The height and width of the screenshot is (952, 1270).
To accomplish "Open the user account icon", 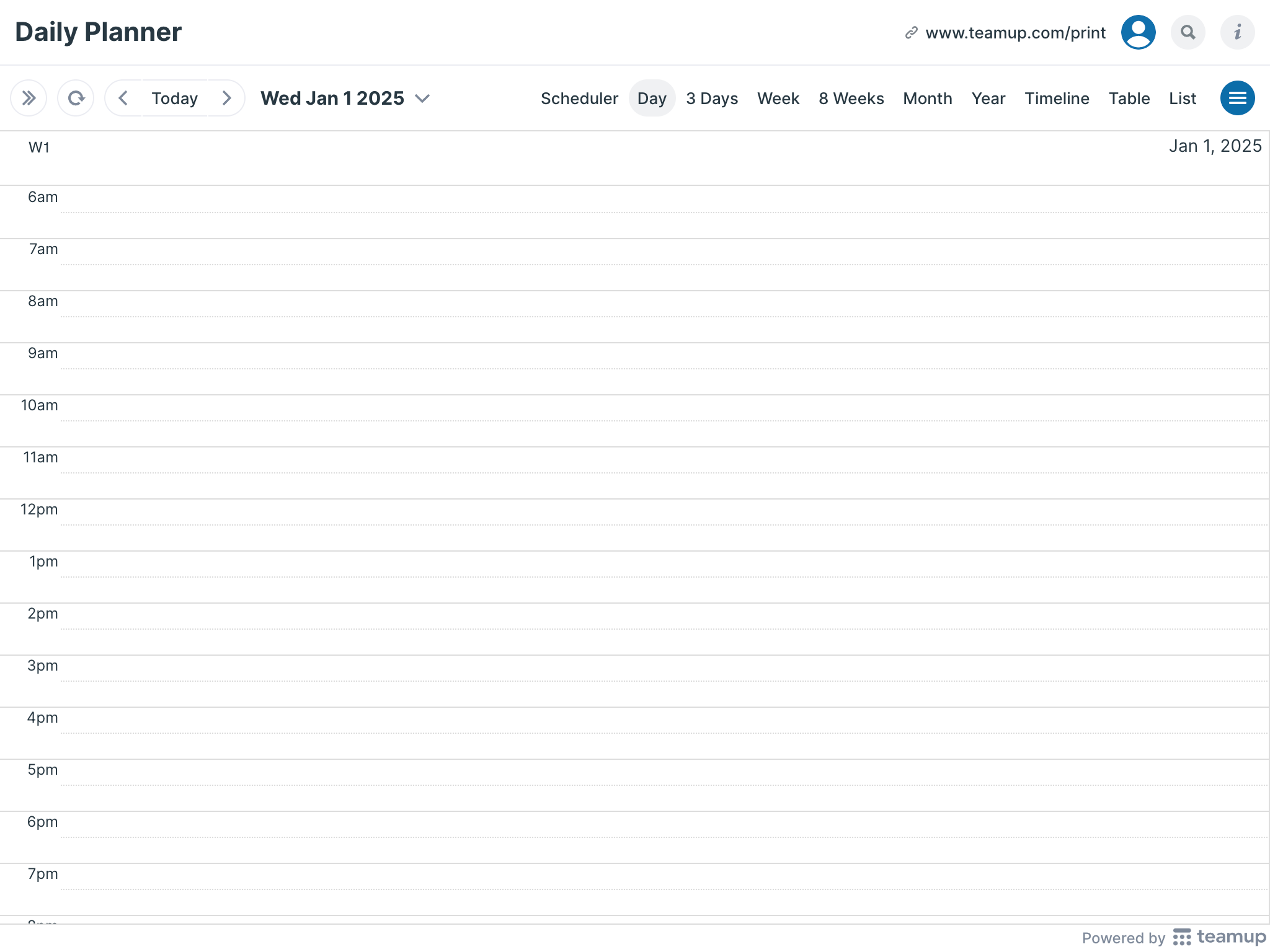I will (1138, 32).
